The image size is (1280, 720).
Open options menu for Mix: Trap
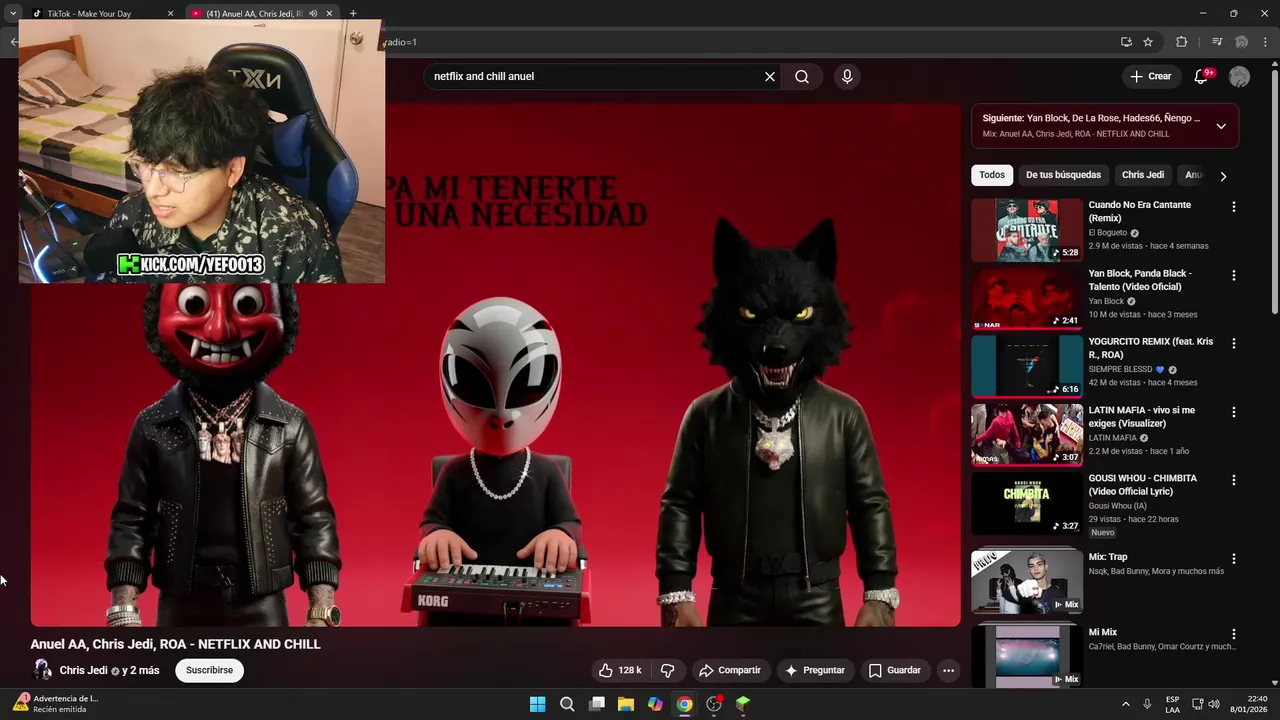point(1233,559)
